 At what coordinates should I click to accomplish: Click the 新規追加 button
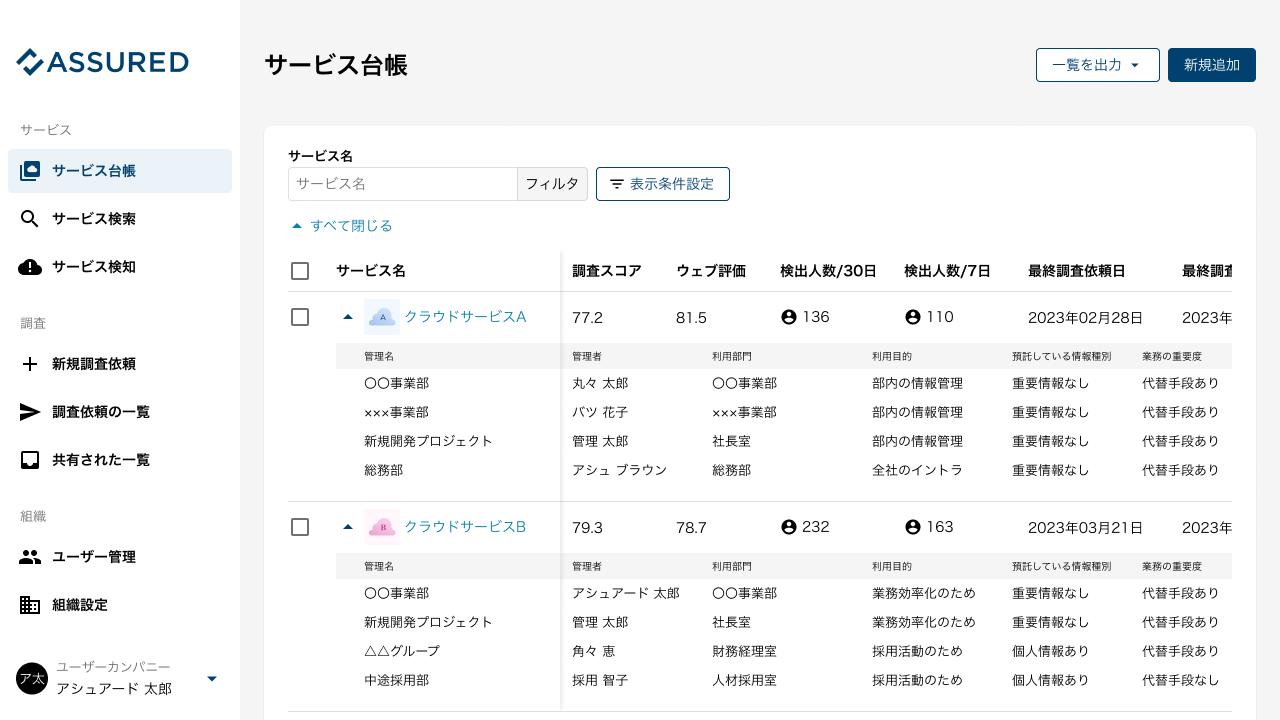[x=1211, y=64]
